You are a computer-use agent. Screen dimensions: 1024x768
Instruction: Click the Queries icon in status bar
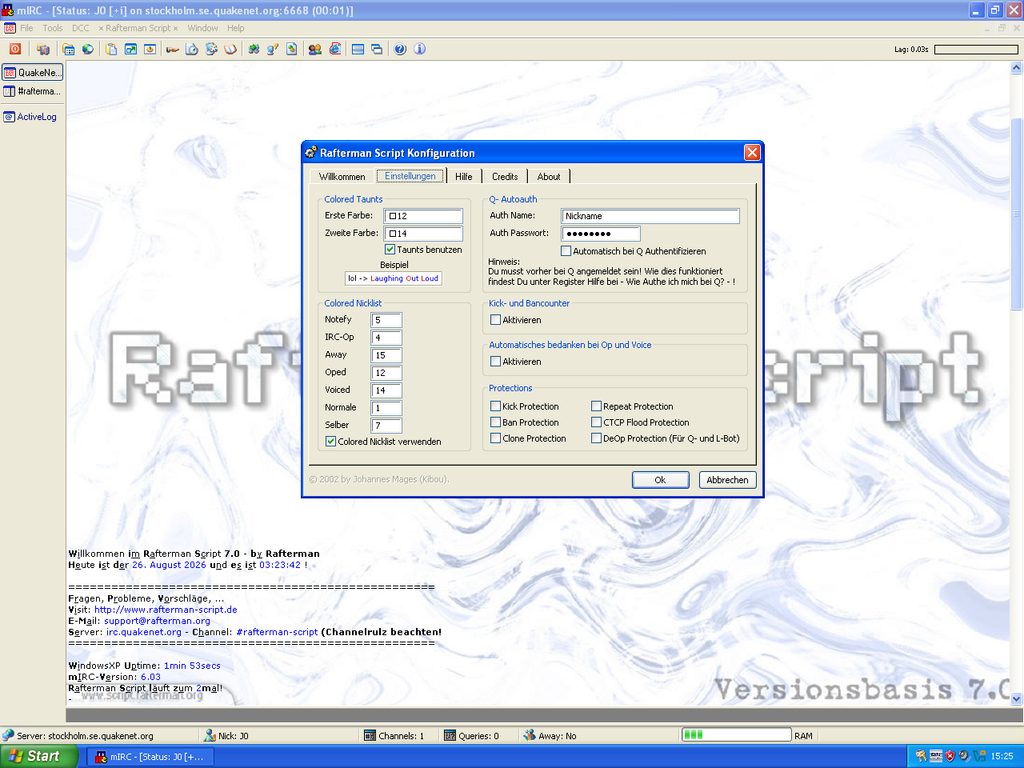pos(449,735)
